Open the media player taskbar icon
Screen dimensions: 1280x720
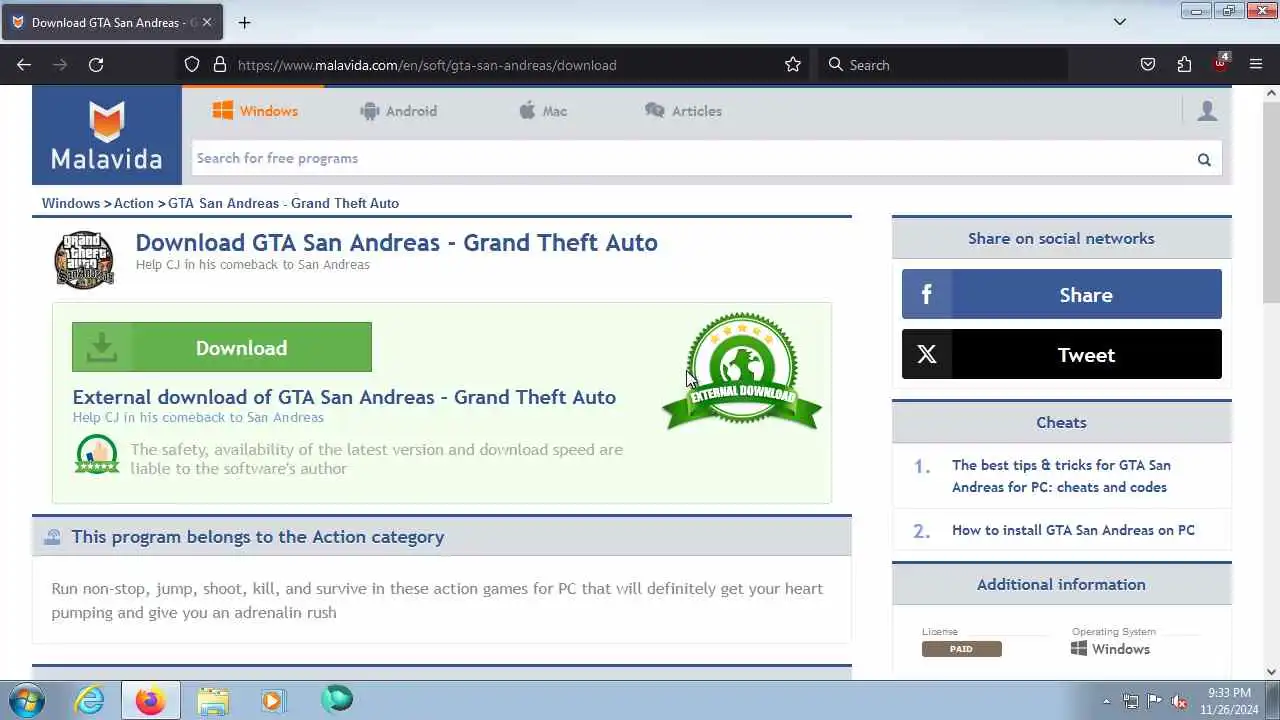click(x=273, y=700)
